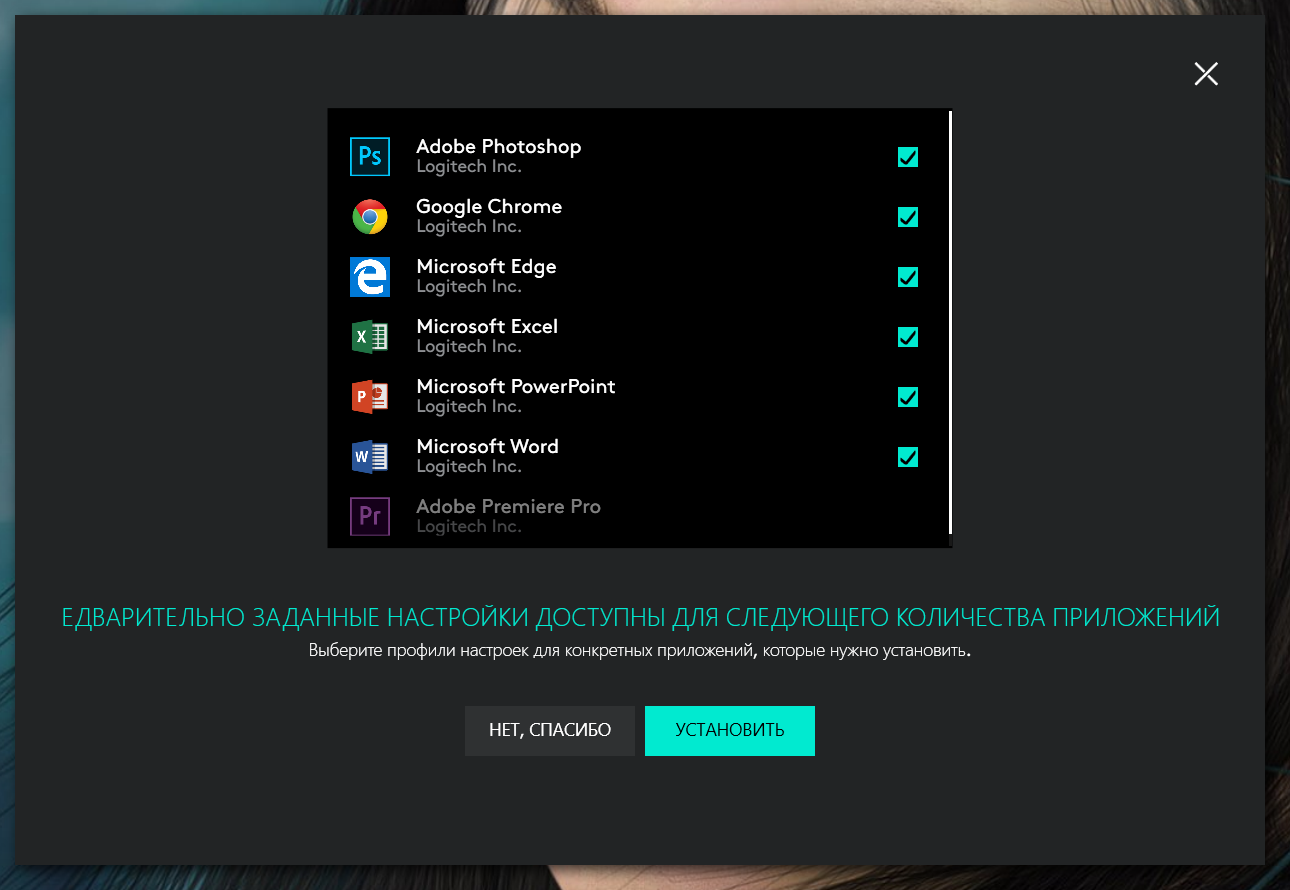Viewport: 1290px width, 890px height.
Task: Click the Microsoft Excel icon
Action: coord(369,337)
